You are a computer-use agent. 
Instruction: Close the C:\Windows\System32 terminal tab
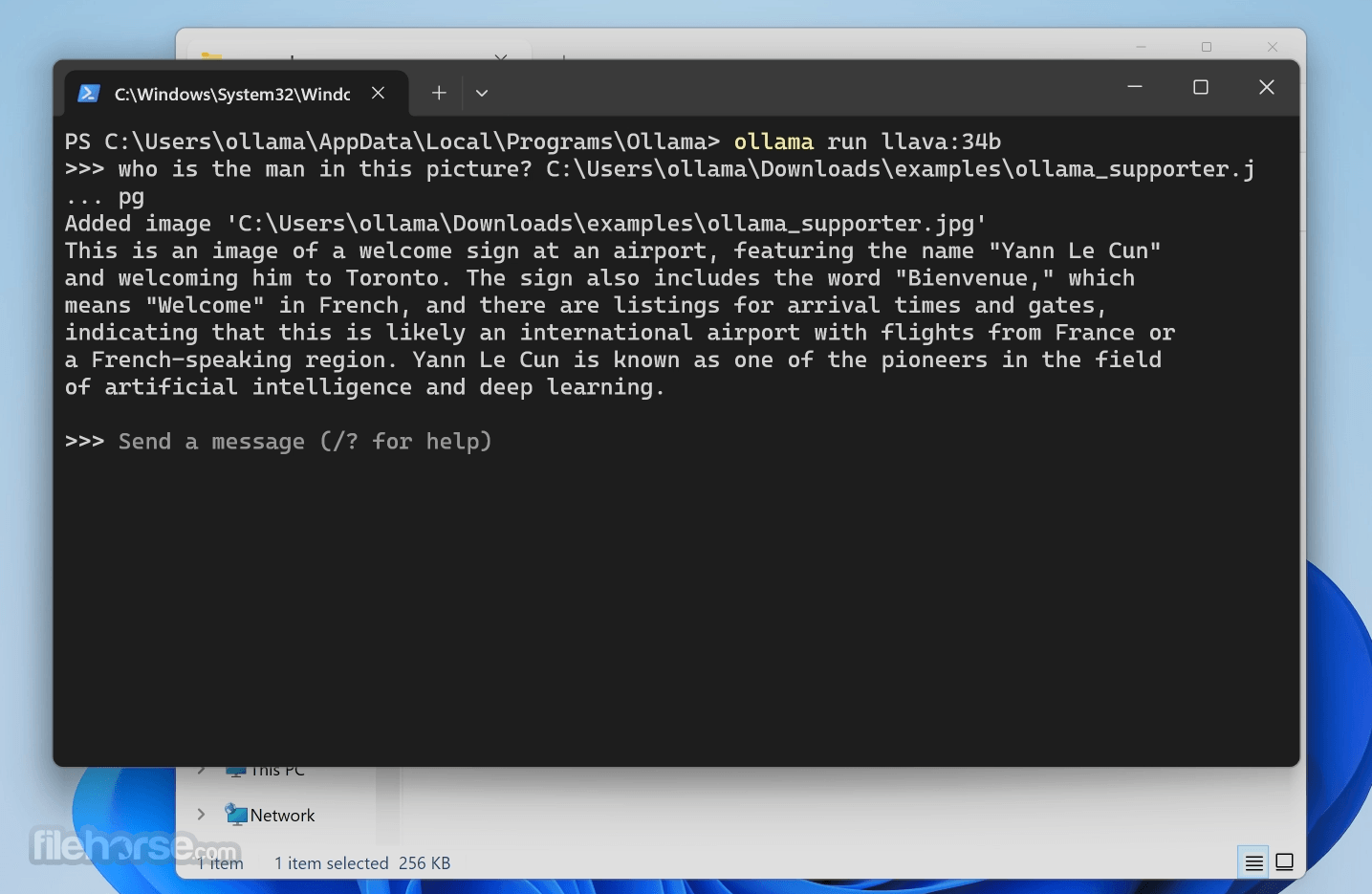tap(379, 93)
